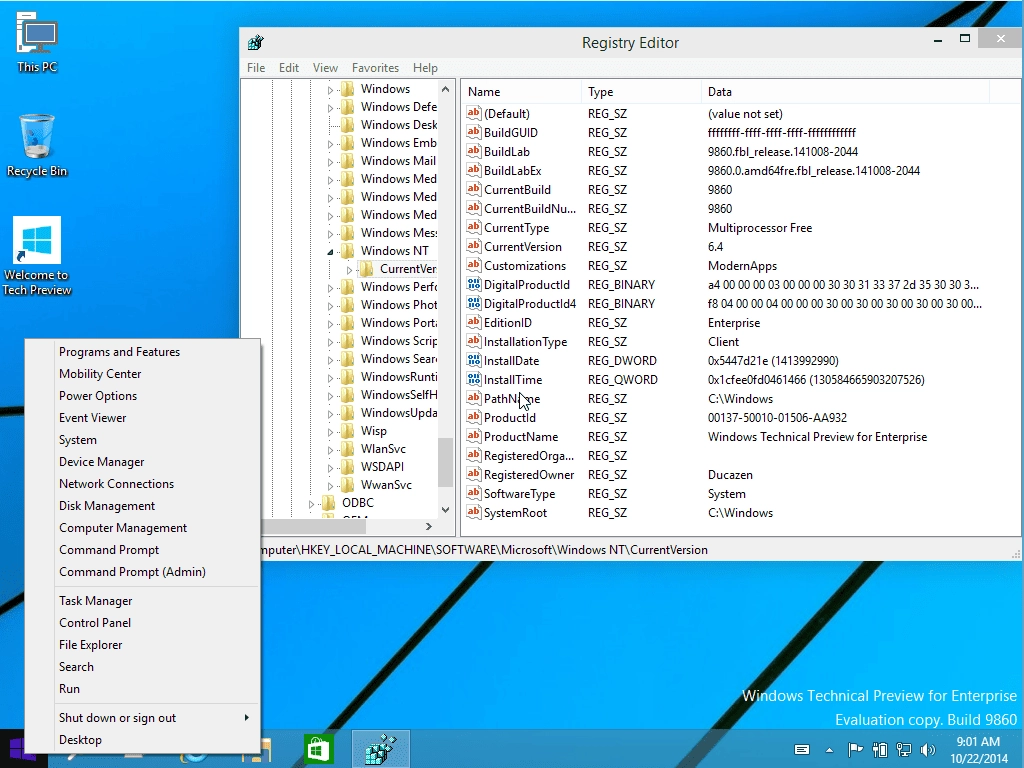Expand the WindowsUpdate tree node
This screenshot has width=1024, height=768.
coord(330,413)
